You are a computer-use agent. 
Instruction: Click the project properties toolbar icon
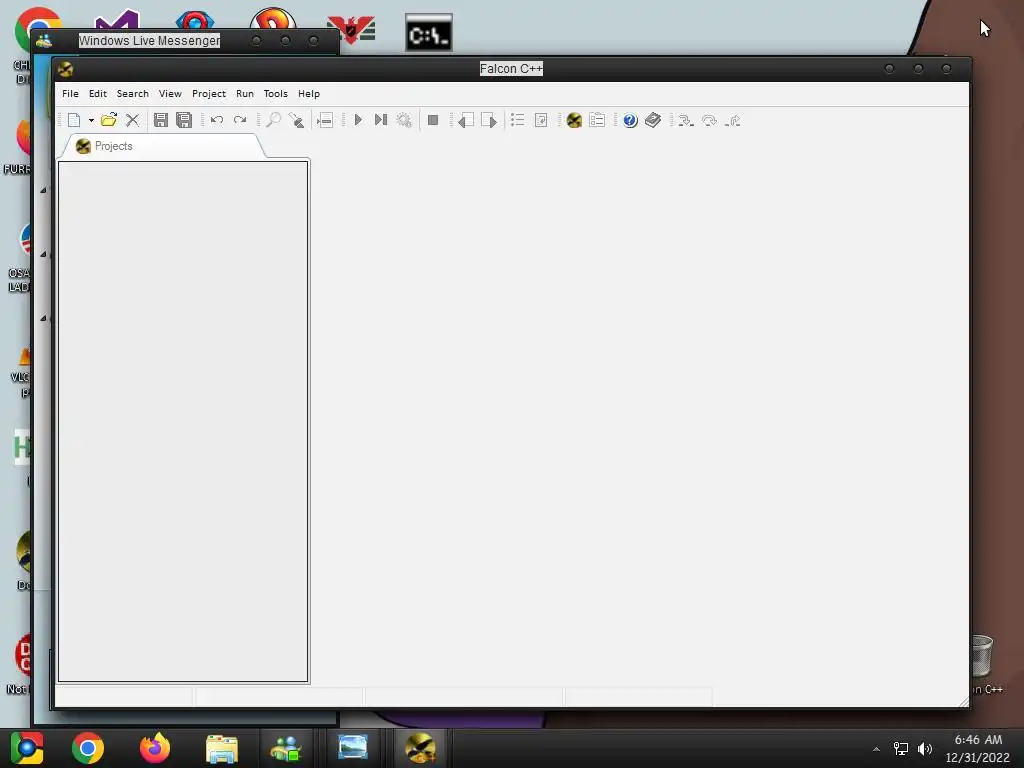597,120
